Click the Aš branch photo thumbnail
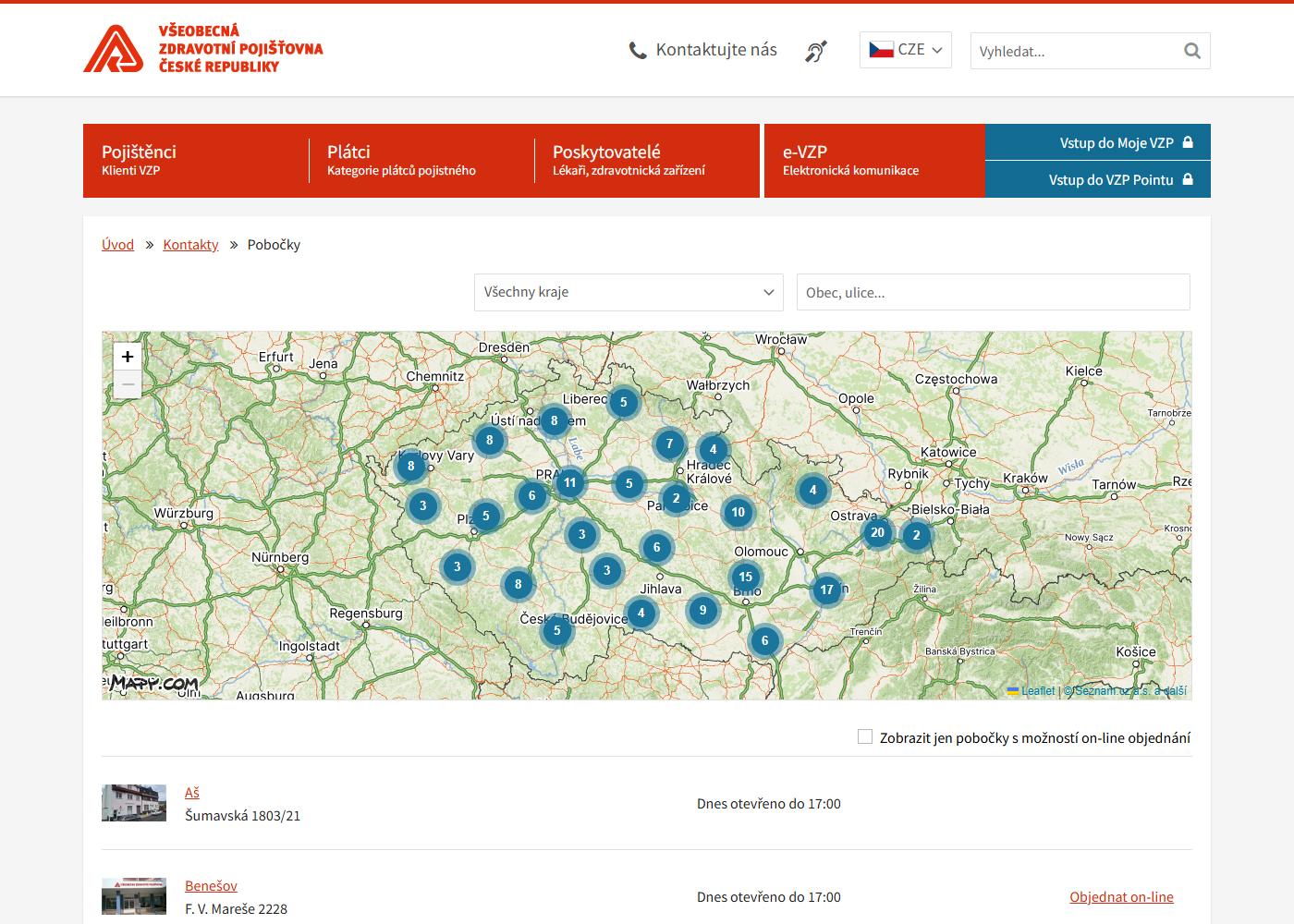1294x924 pixels. (x=134, y=803)
